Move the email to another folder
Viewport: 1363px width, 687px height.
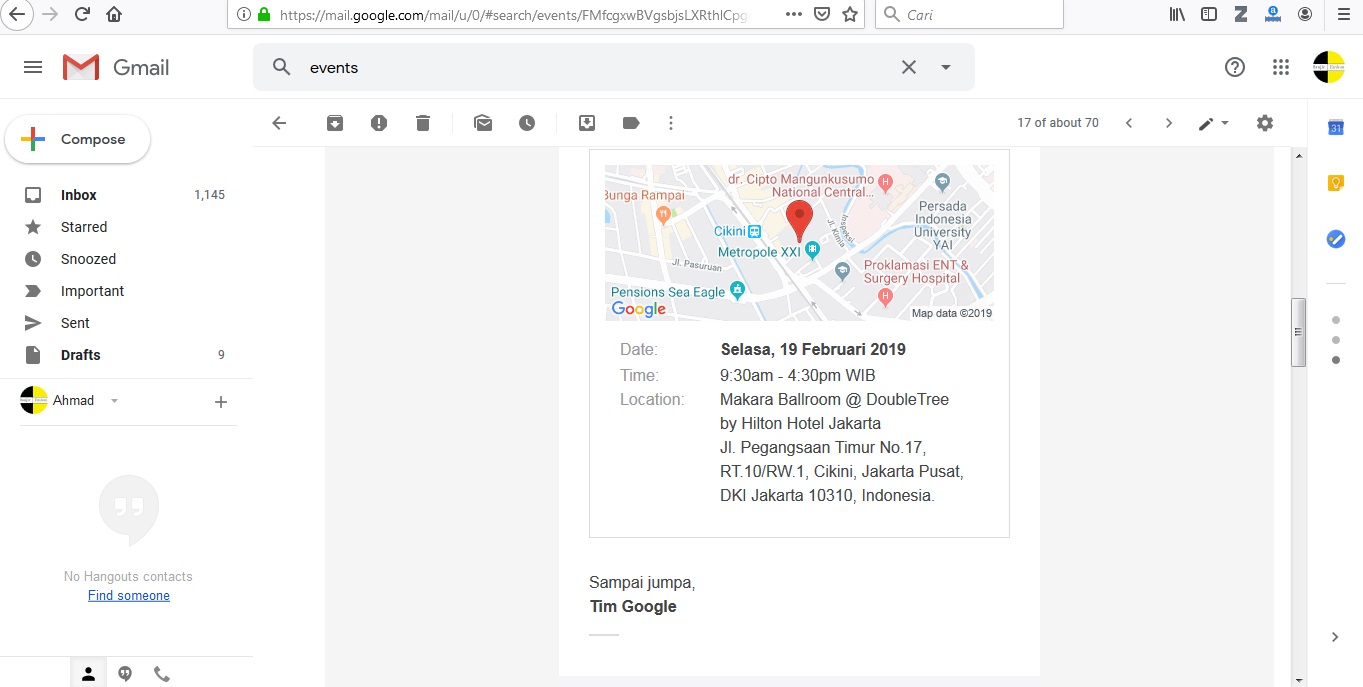(587, 122)
